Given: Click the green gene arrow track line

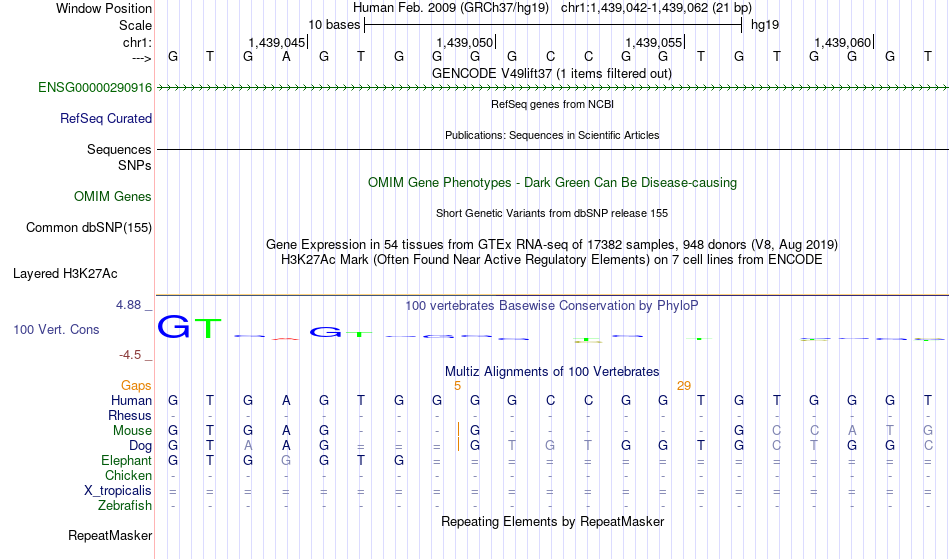Looking at the screenshot, I should pyautogui.click(x=552, y=88).
